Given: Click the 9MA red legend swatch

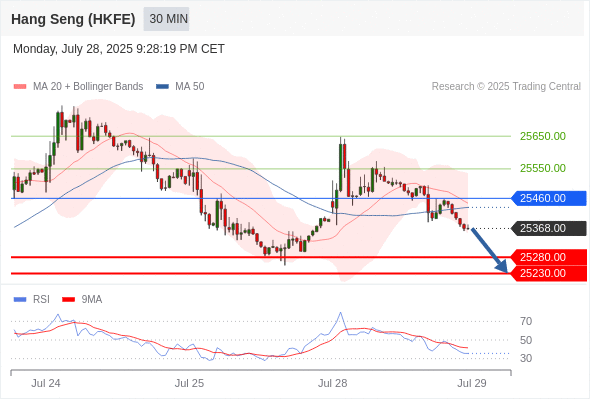Looking at the screenshot, I should point(68,300).
